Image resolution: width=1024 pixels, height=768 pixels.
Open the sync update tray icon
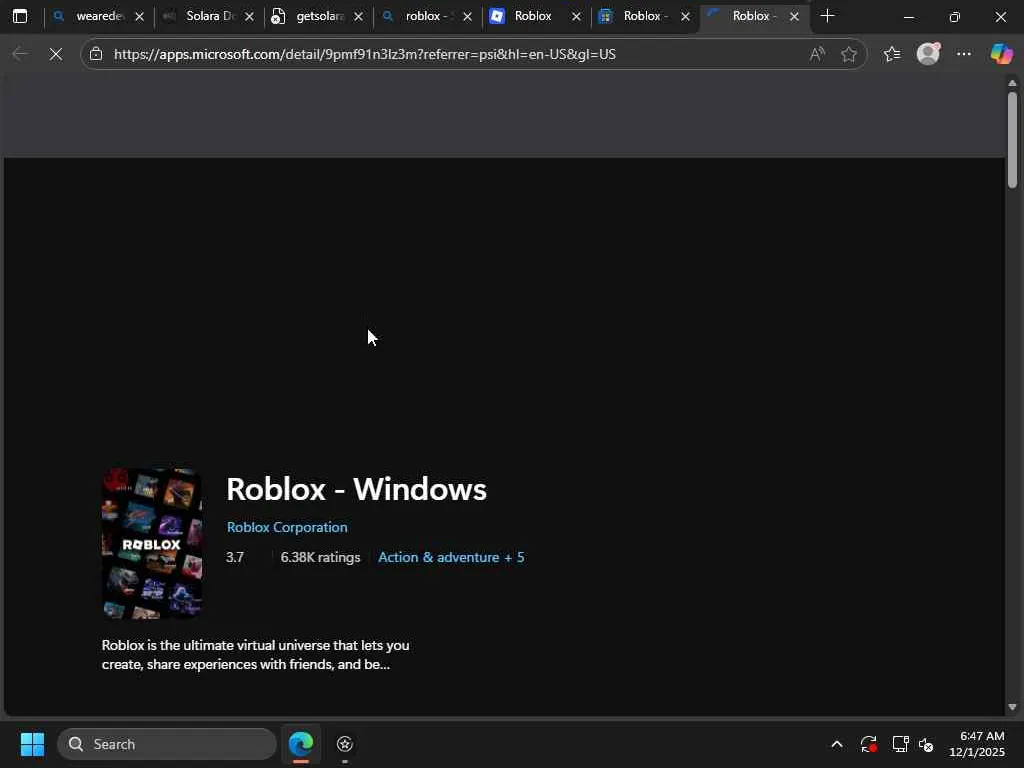point(869,744)
